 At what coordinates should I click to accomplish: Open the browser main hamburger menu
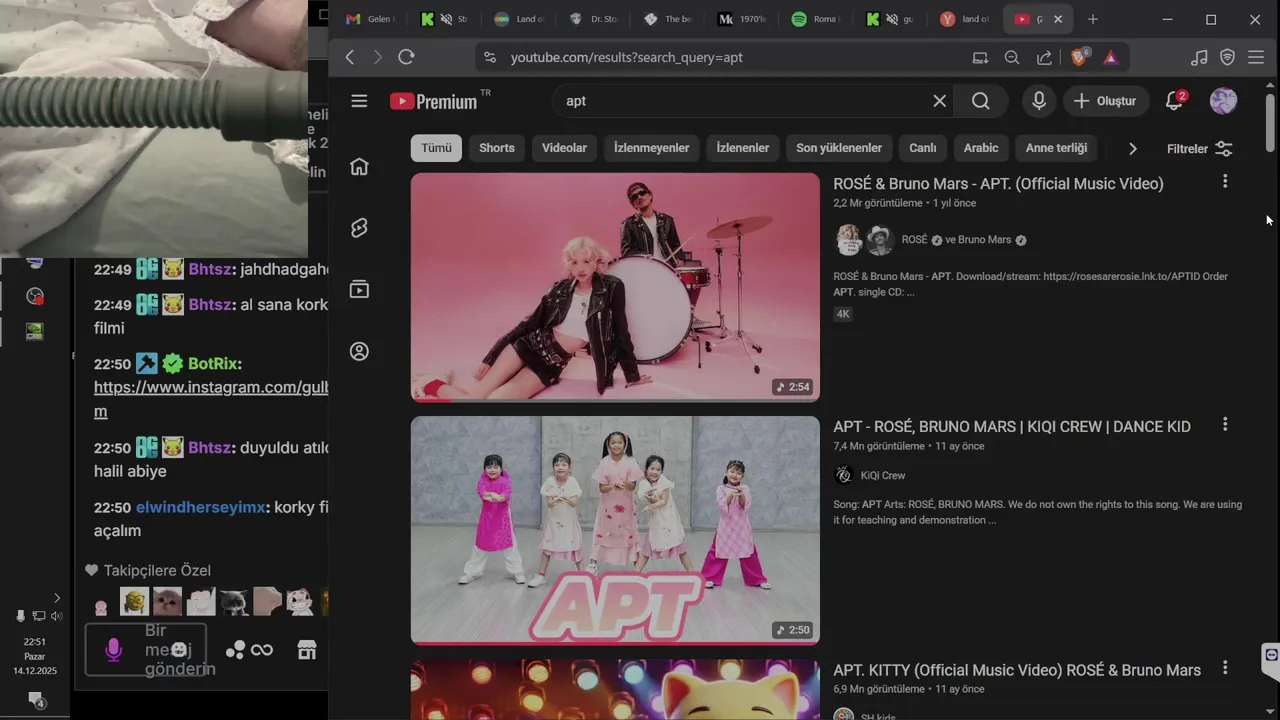click(x=1256, y=57)
